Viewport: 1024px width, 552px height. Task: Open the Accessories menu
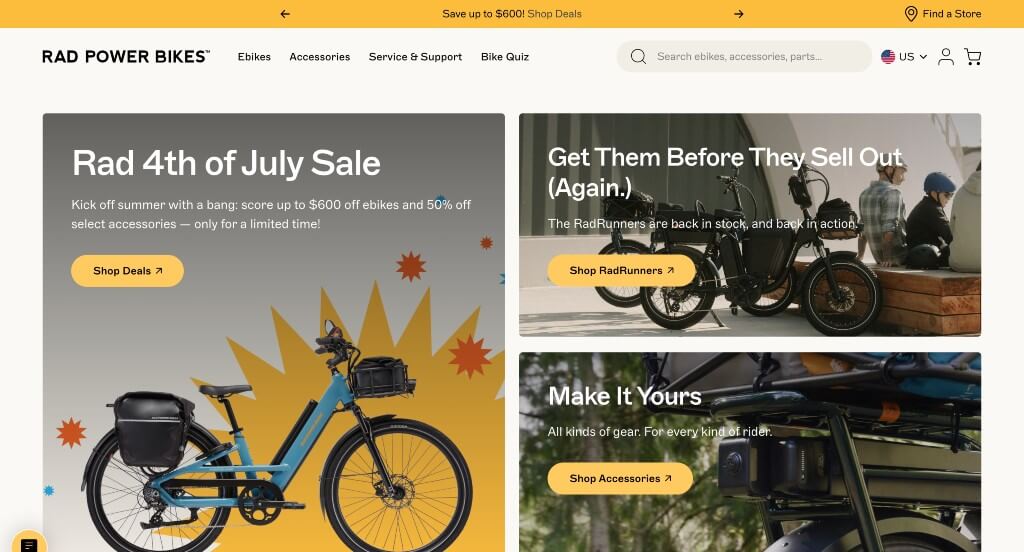coord(319,57)
